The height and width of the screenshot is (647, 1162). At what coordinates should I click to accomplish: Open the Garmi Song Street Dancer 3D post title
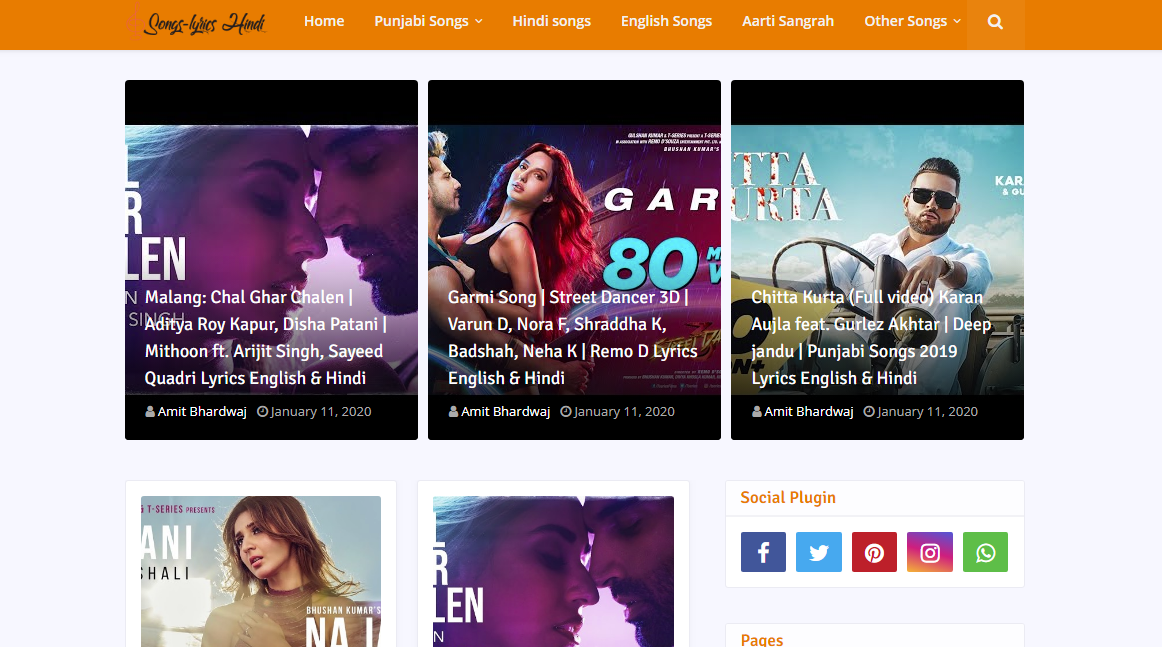[573, 338]
